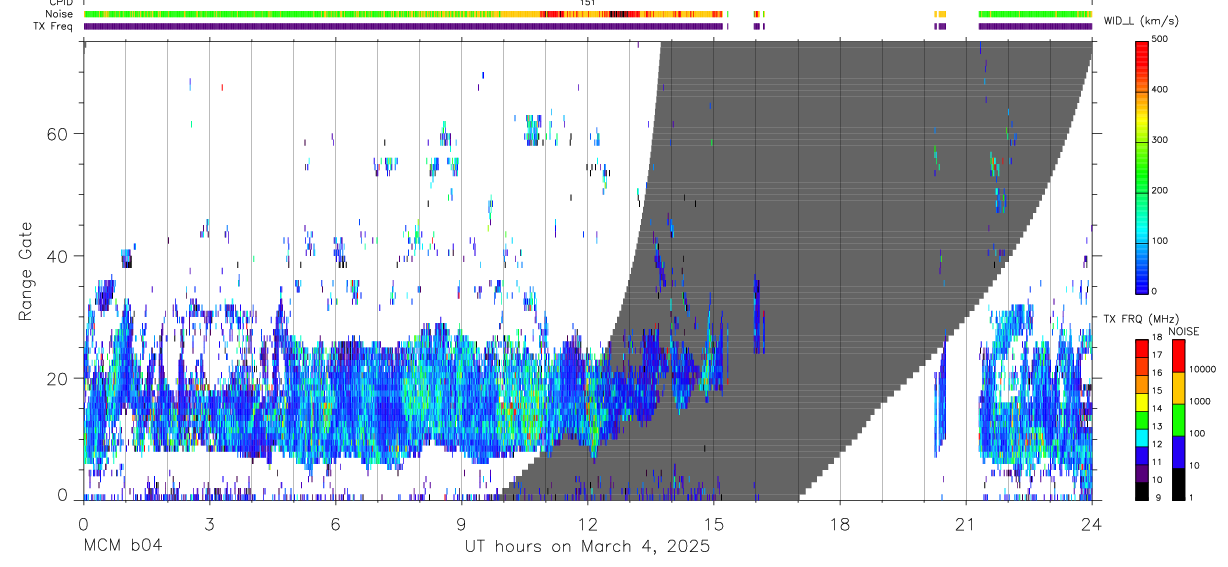Click the red 18 MHz swatch in TX FRQ legend
Image resolution: width=1228 pixels, height=567 pixels.
coord(1142,348)
